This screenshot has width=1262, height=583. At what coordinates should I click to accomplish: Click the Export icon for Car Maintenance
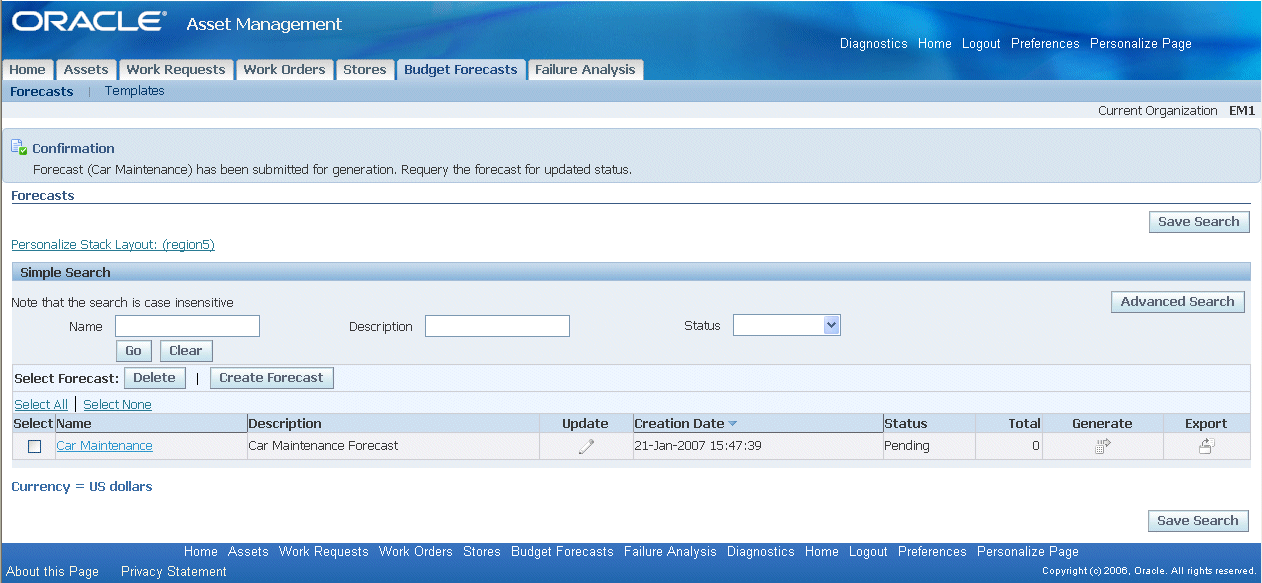point(1206,447)
